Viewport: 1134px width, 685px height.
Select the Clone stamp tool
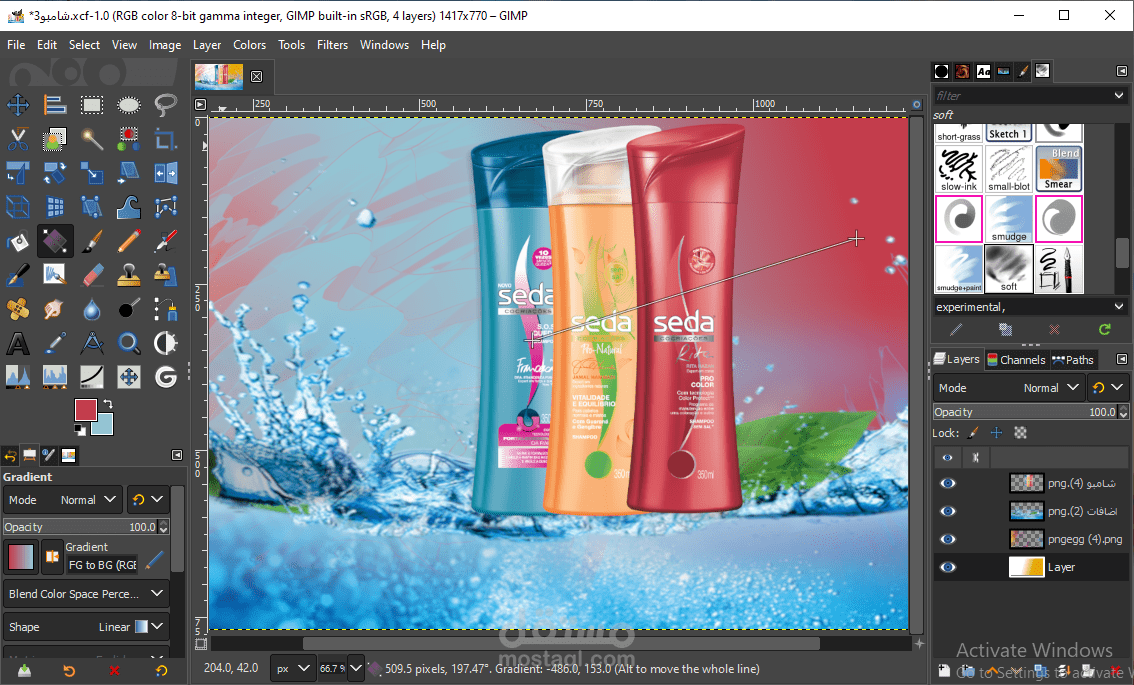[x=129, y=275]
